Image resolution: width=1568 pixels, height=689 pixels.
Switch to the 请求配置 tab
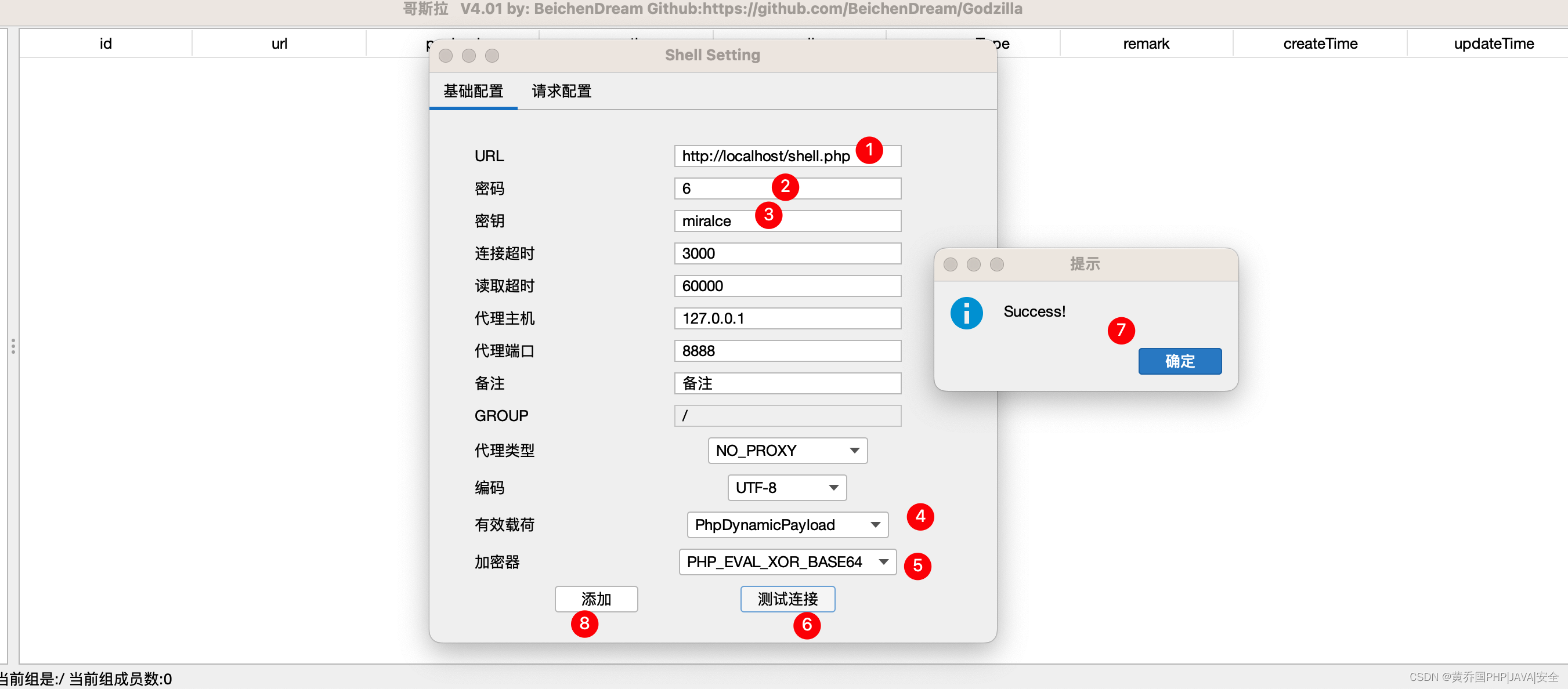pyautogui.click(x=561, y=91)
